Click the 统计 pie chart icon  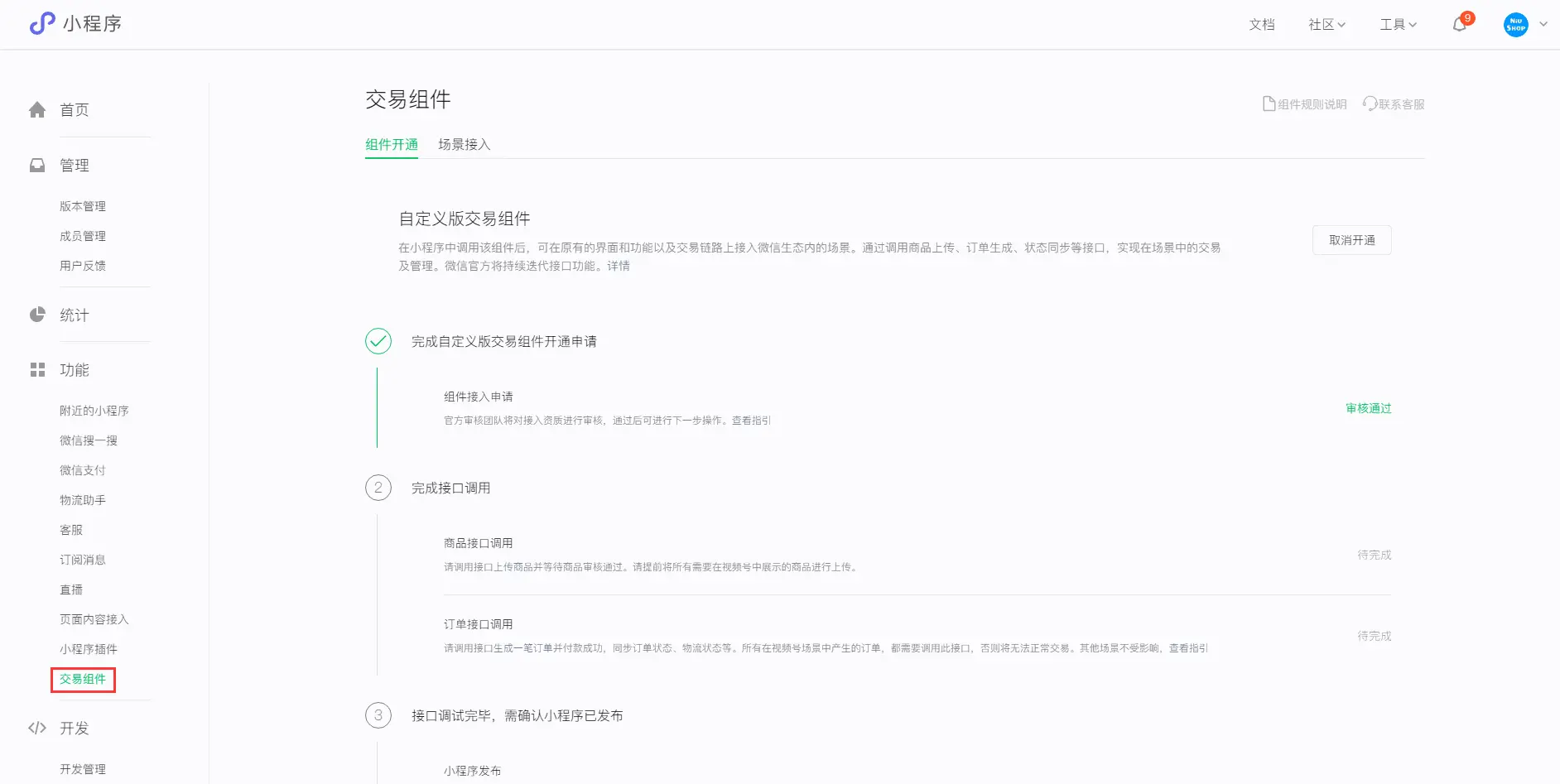[37, 315]
